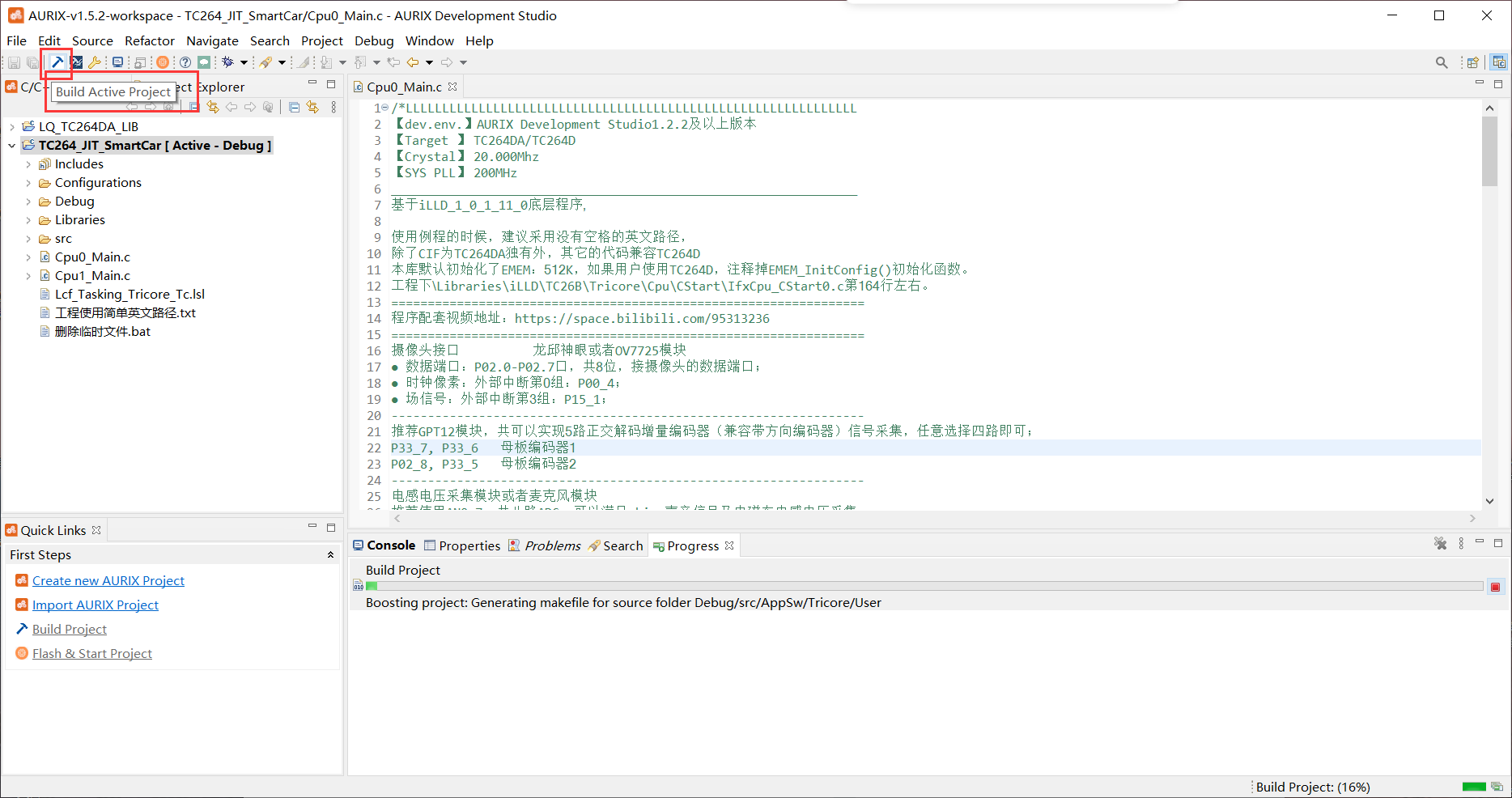Select Lcf_Tasking_Tricore_Tc.lsl file

[x=130, y=295]
